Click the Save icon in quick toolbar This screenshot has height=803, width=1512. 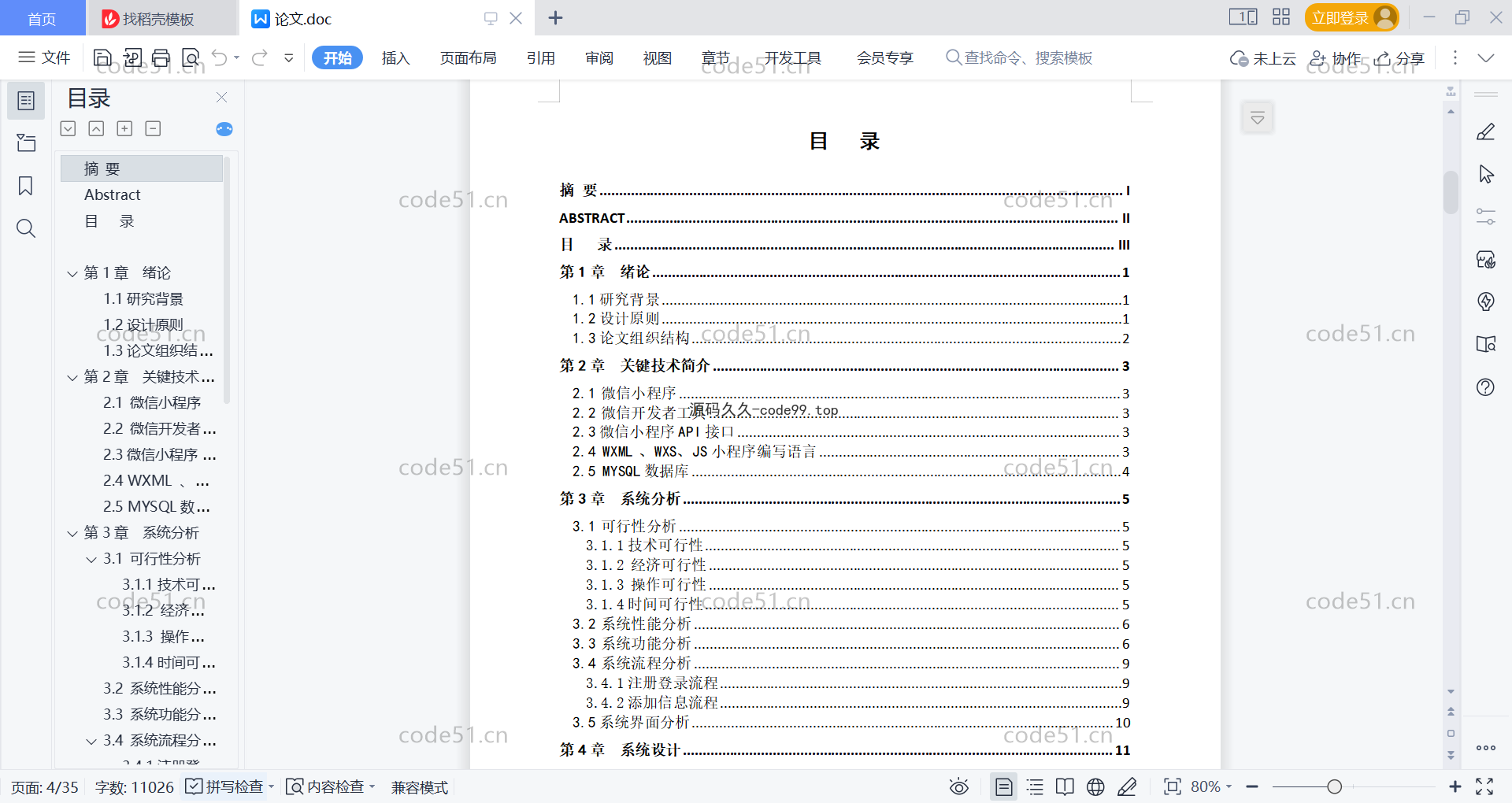(x=102, y=57)
